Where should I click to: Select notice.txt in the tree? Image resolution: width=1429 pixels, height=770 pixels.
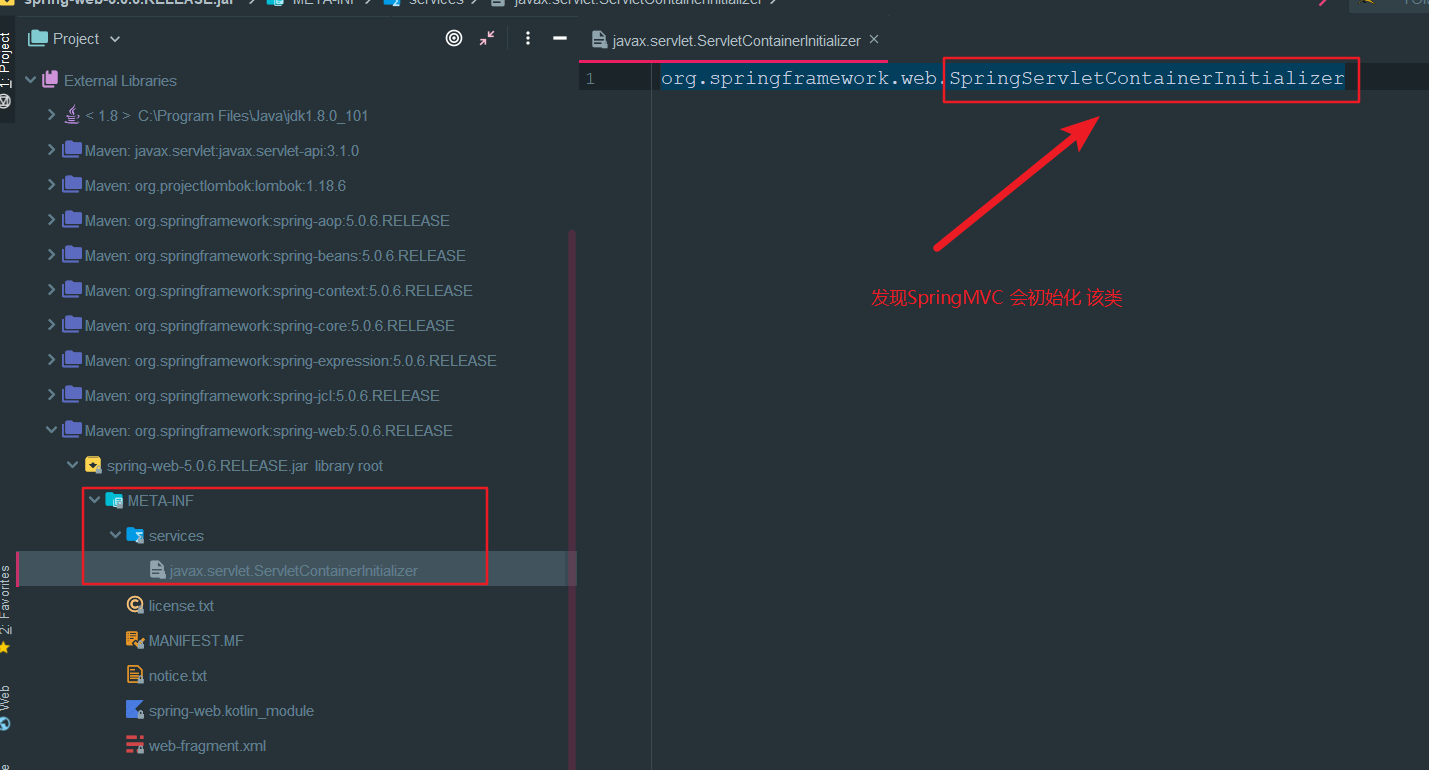click(178, 676)
